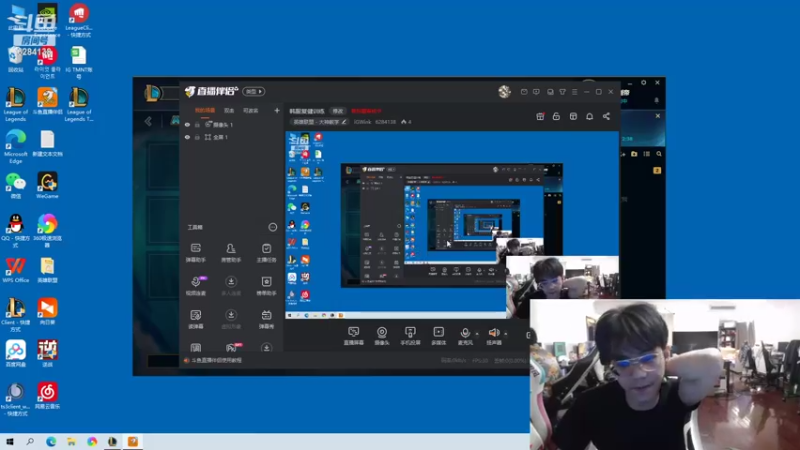Click the back arrow in League client window
The image size is (800, 450).
(x=148, y=121)
